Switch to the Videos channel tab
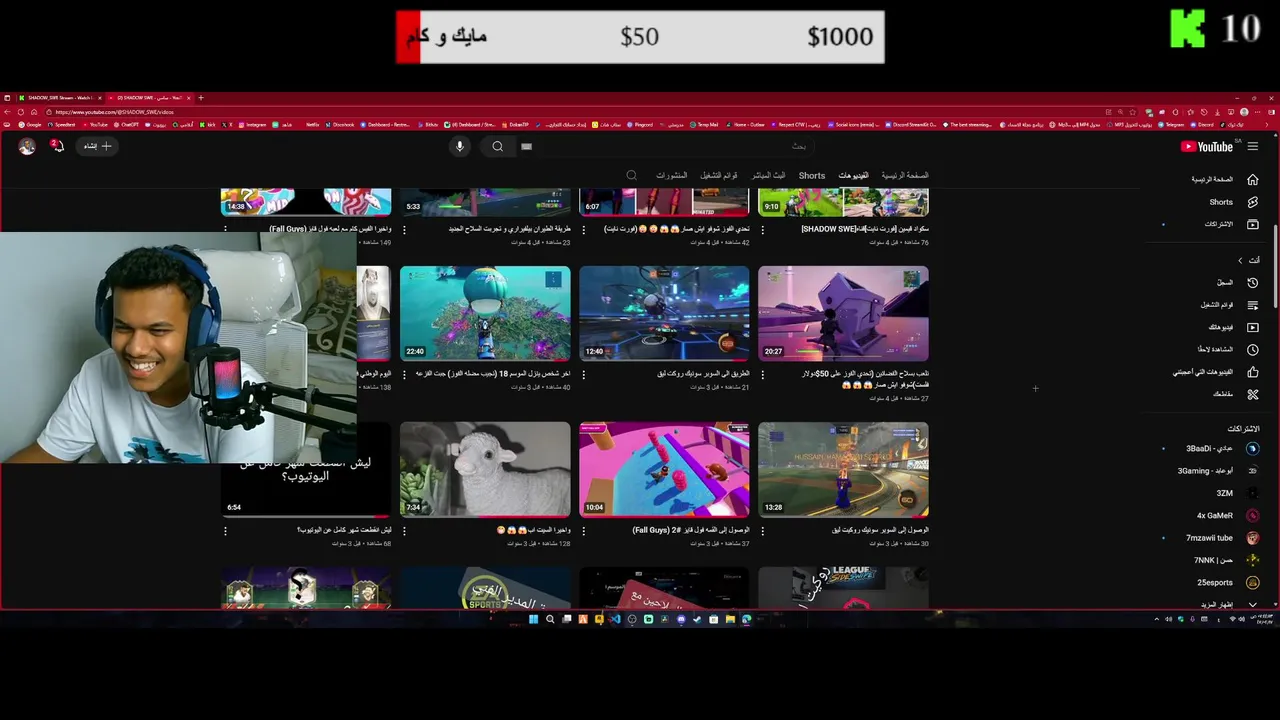 pyautogui.click(x=853, y=175)
